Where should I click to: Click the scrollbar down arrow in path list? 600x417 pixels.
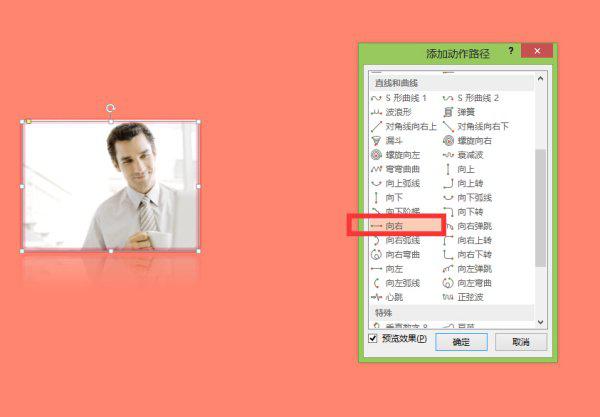pyautogui.click(x=541, y=321)
